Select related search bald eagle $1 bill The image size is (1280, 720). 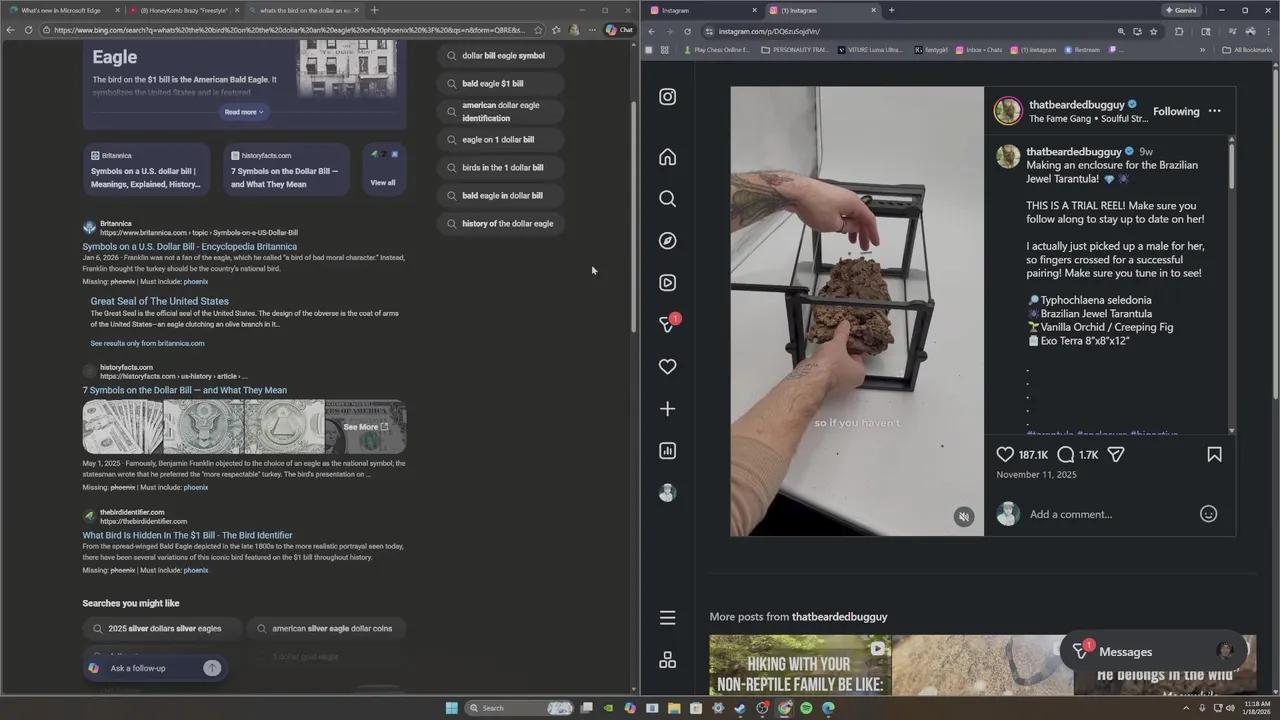[x=500, y=84]
